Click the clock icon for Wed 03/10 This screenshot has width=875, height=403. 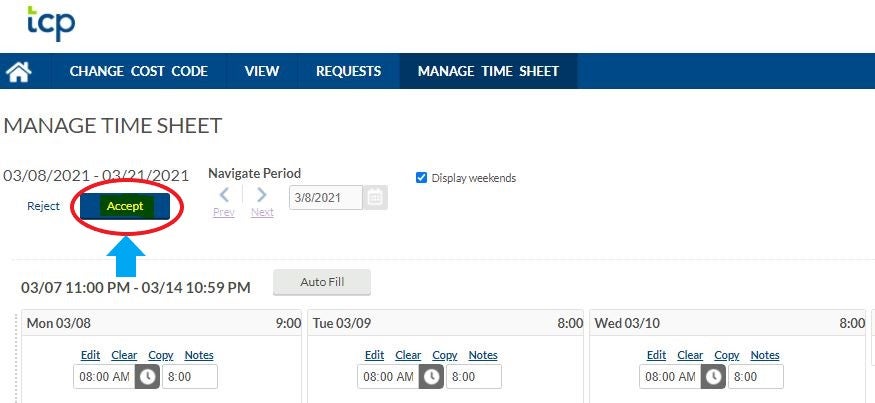713,377
